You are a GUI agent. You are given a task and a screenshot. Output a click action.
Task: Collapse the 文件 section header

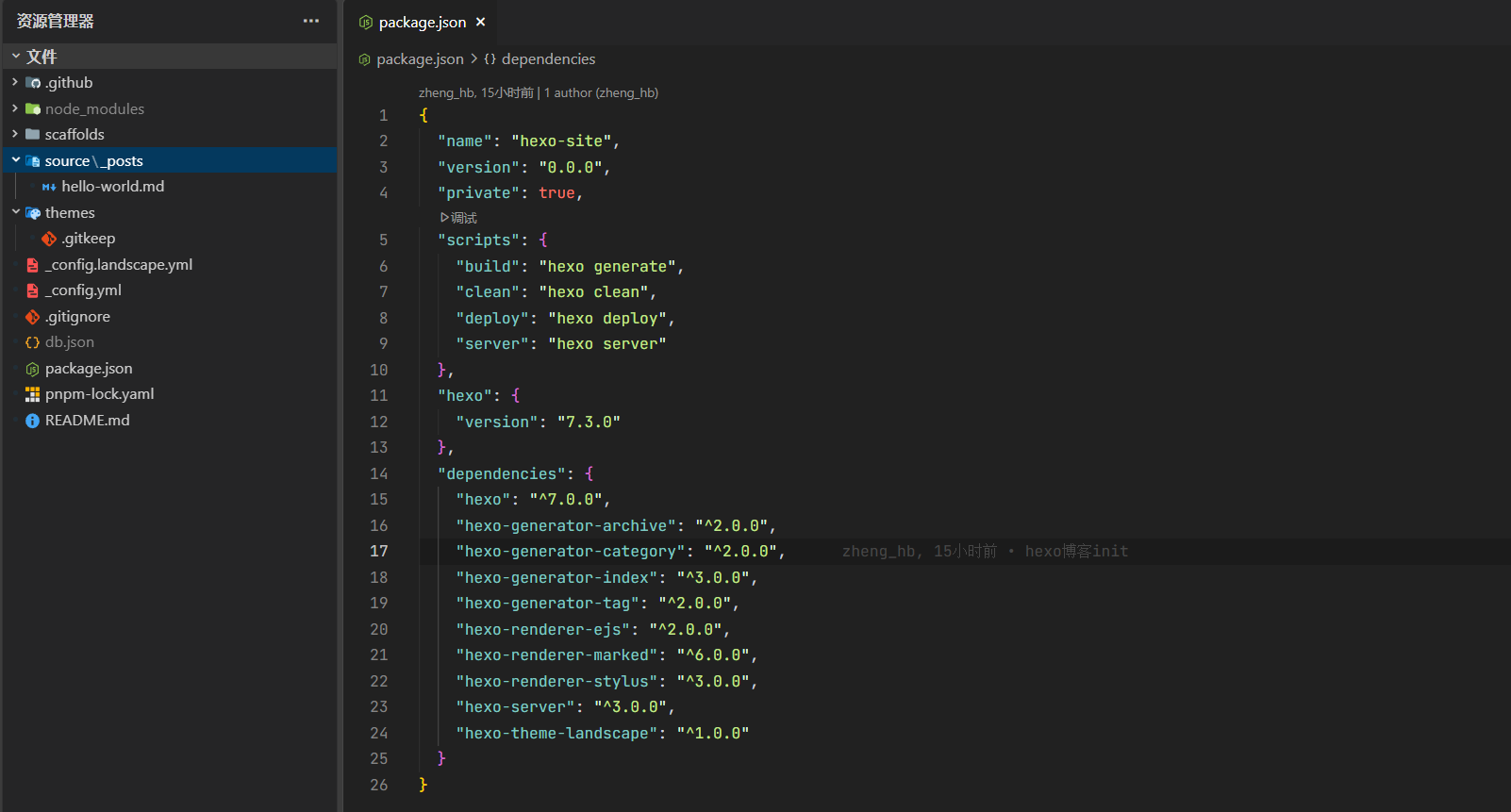tap(15, 57)
